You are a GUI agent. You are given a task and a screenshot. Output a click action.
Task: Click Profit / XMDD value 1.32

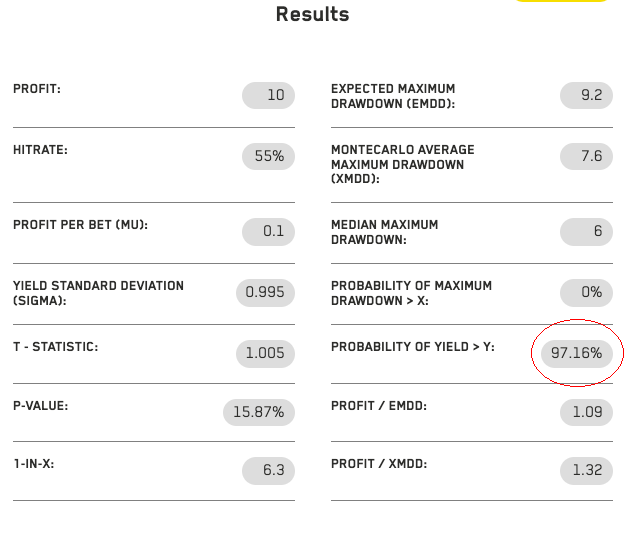(x=586, y=470)
